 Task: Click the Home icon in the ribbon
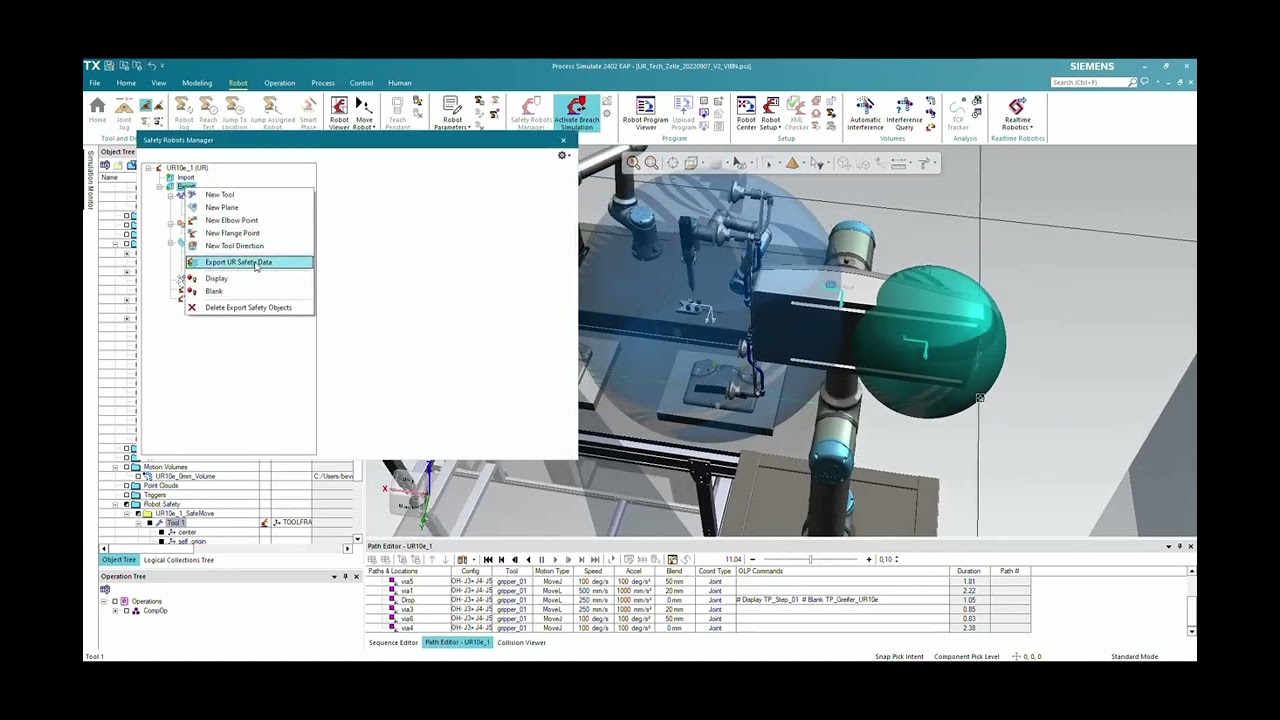97,111
